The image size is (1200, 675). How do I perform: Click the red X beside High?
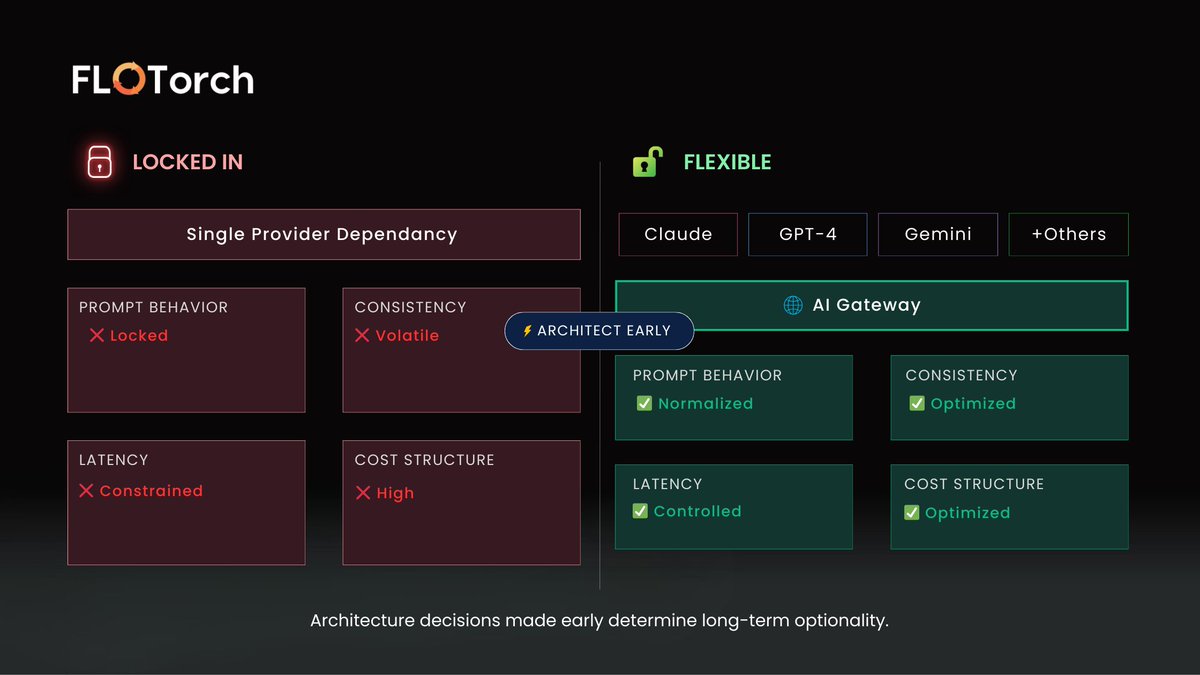[363, 493]
